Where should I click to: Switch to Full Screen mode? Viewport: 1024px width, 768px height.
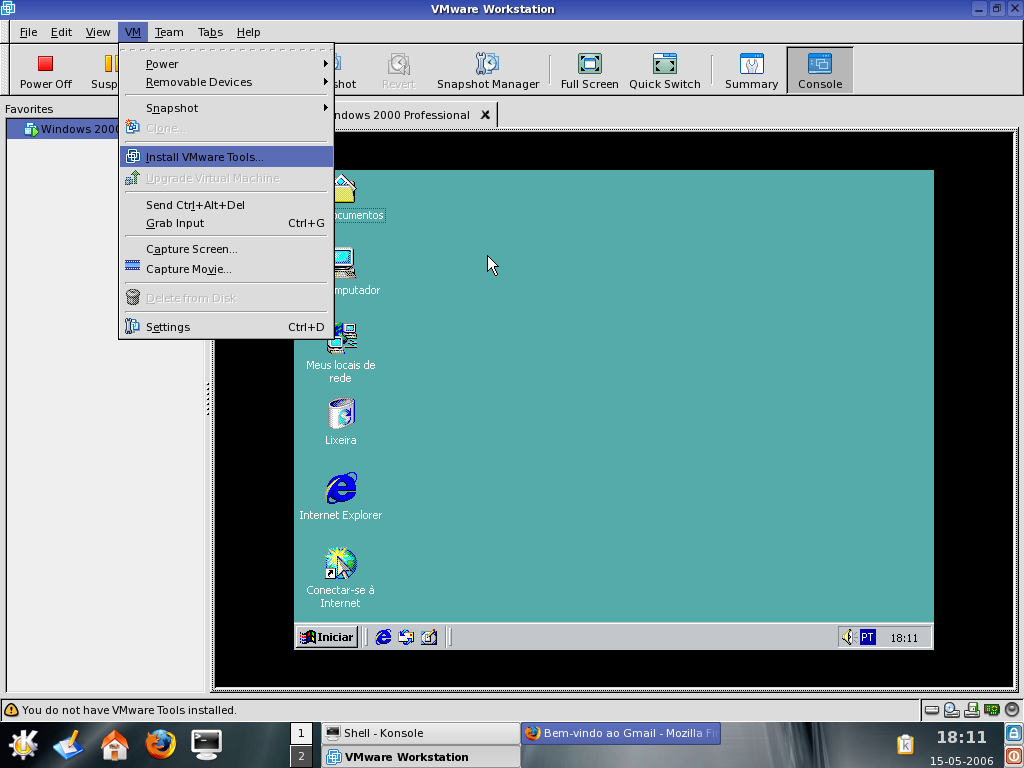coord(589,71)
